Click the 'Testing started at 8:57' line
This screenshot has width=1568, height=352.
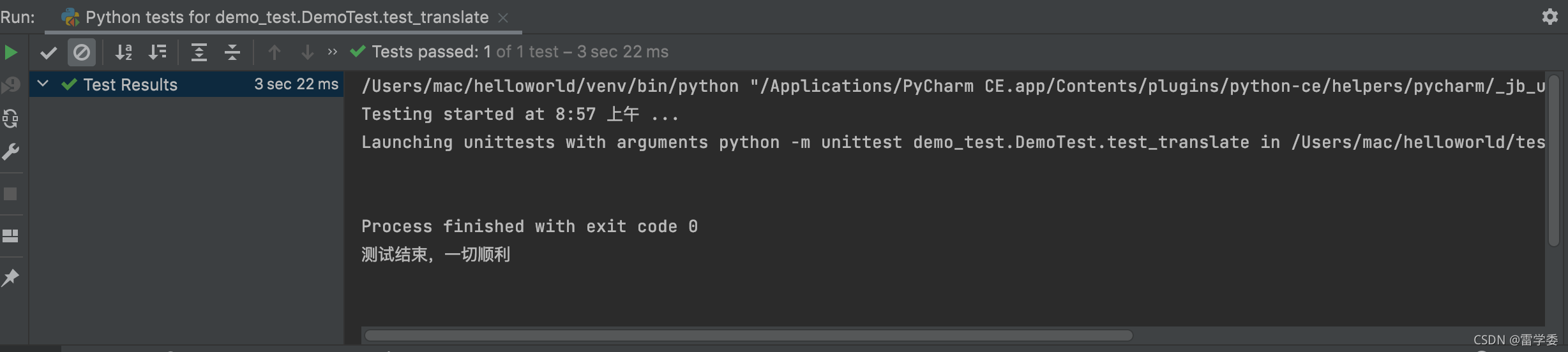click(520, 114)
